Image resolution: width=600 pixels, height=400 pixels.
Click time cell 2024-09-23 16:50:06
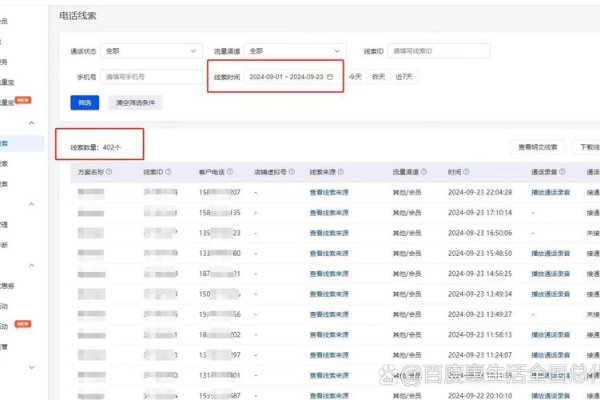click(480, 233)
